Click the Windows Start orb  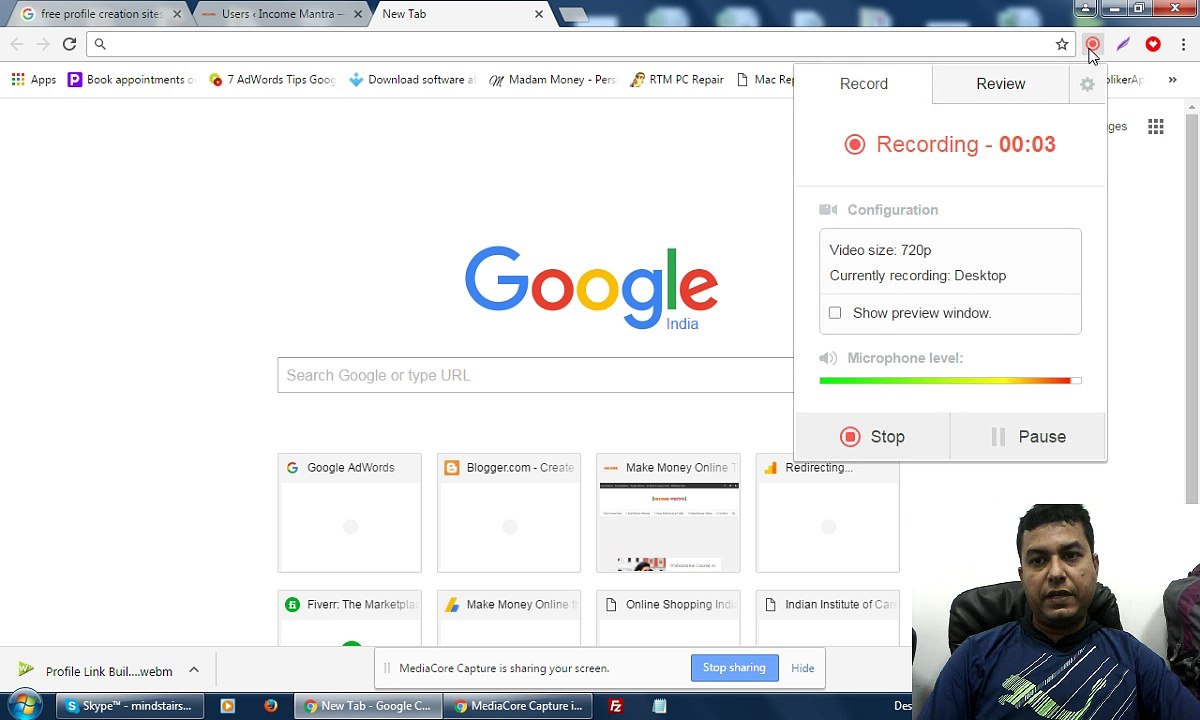(23, 705)
